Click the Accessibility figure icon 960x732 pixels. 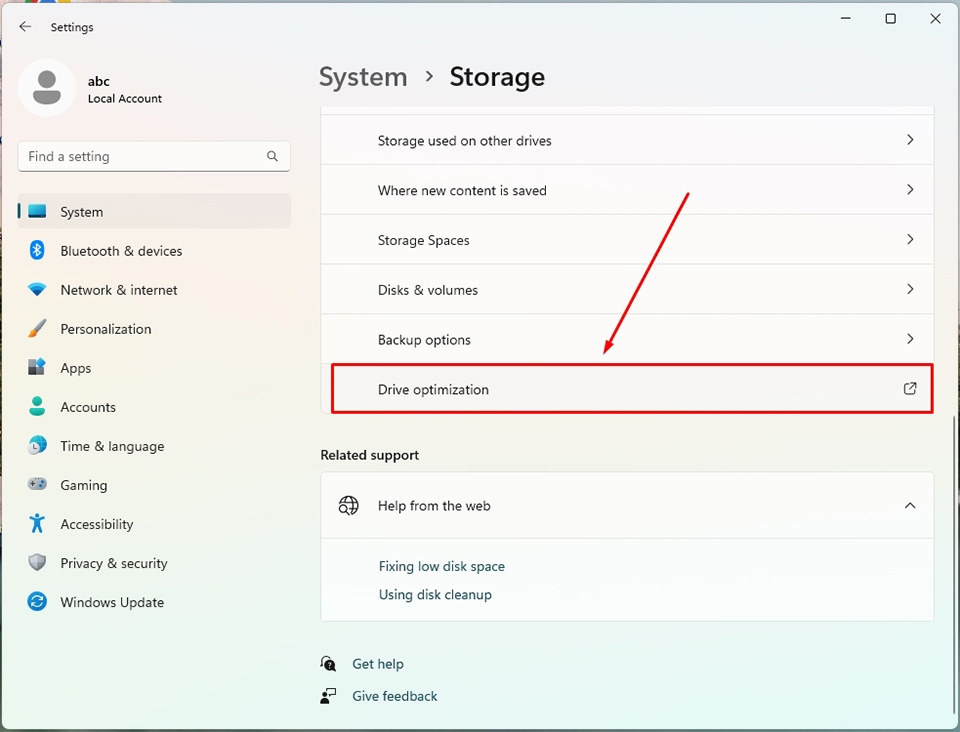[x=37, y=523]
